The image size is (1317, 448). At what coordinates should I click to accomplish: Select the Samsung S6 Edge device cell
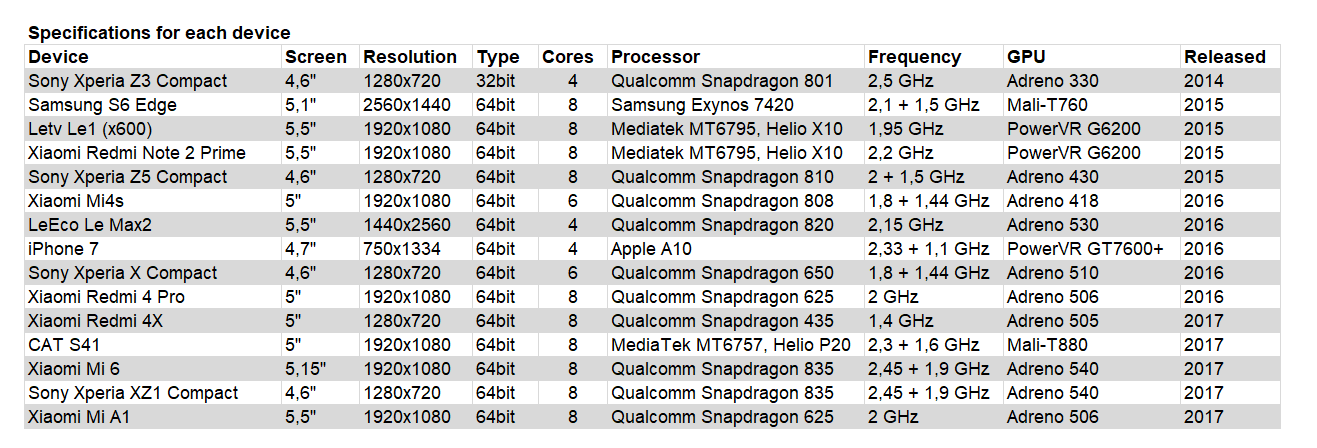[153, 105]
